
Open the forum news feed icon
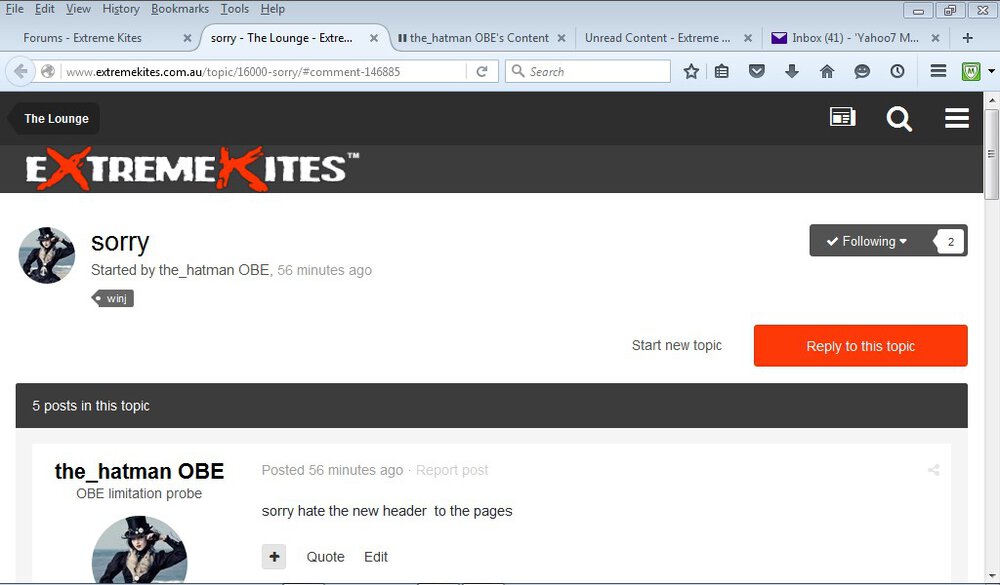(x=842, y=118)
